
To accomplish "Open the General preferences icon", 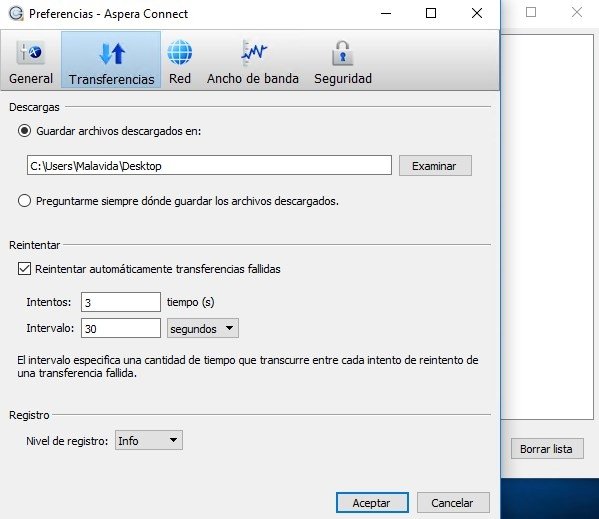I will pos(31,53).
